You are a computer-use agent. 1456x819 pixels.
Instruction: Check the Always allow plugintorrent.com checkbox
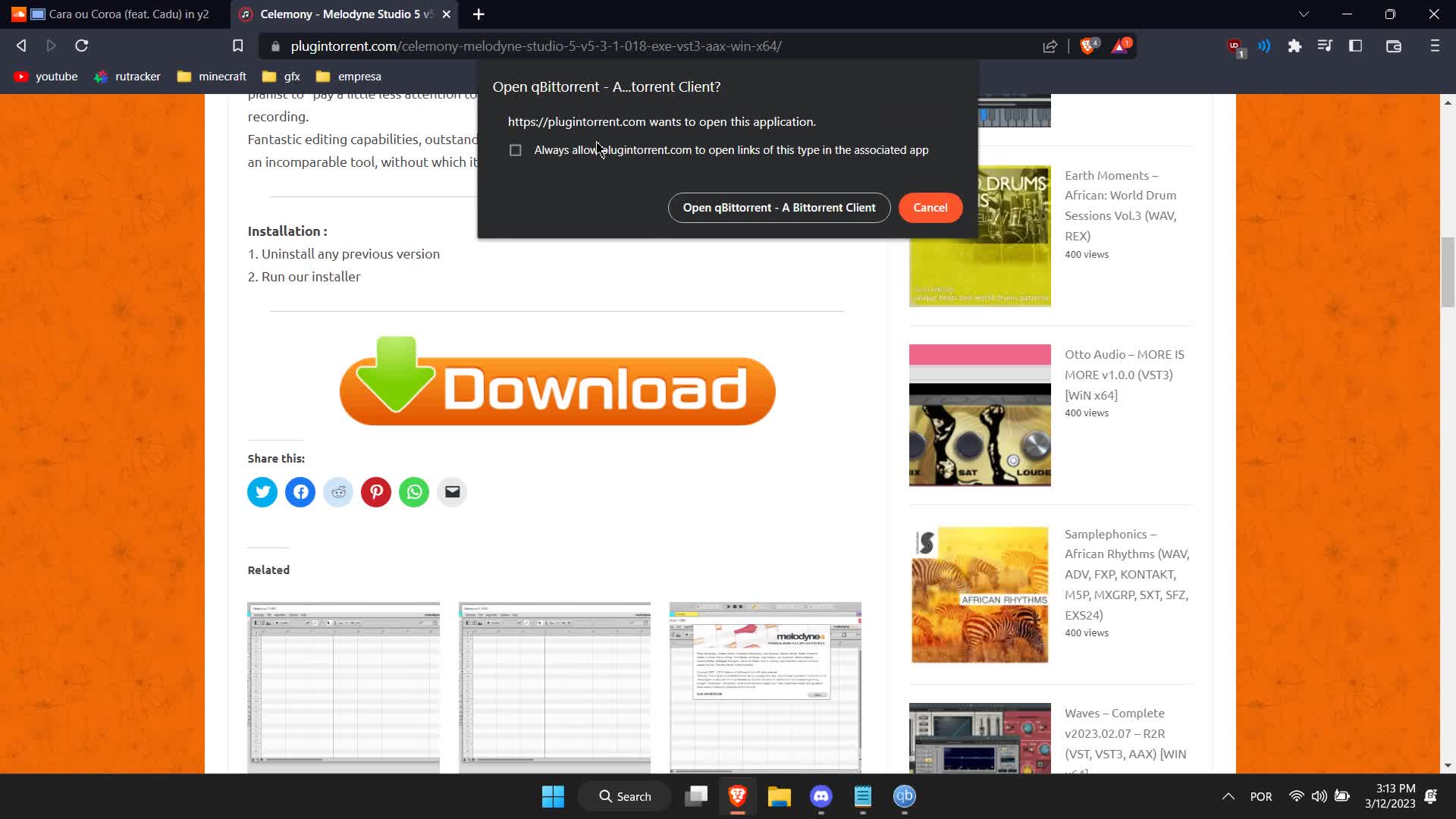pyautogui.click(x=516, y=150)
